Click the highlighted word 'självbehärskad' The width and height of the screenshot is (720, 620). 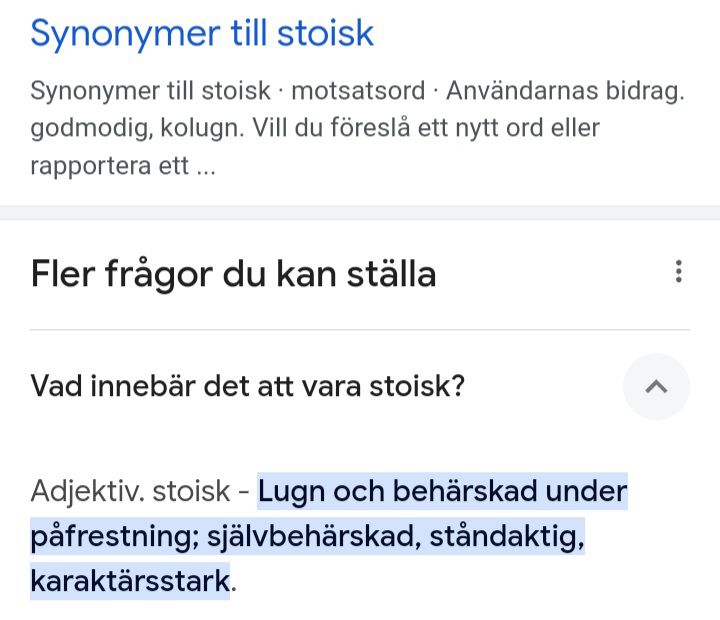pyautogui.click(x=304, y=536)
